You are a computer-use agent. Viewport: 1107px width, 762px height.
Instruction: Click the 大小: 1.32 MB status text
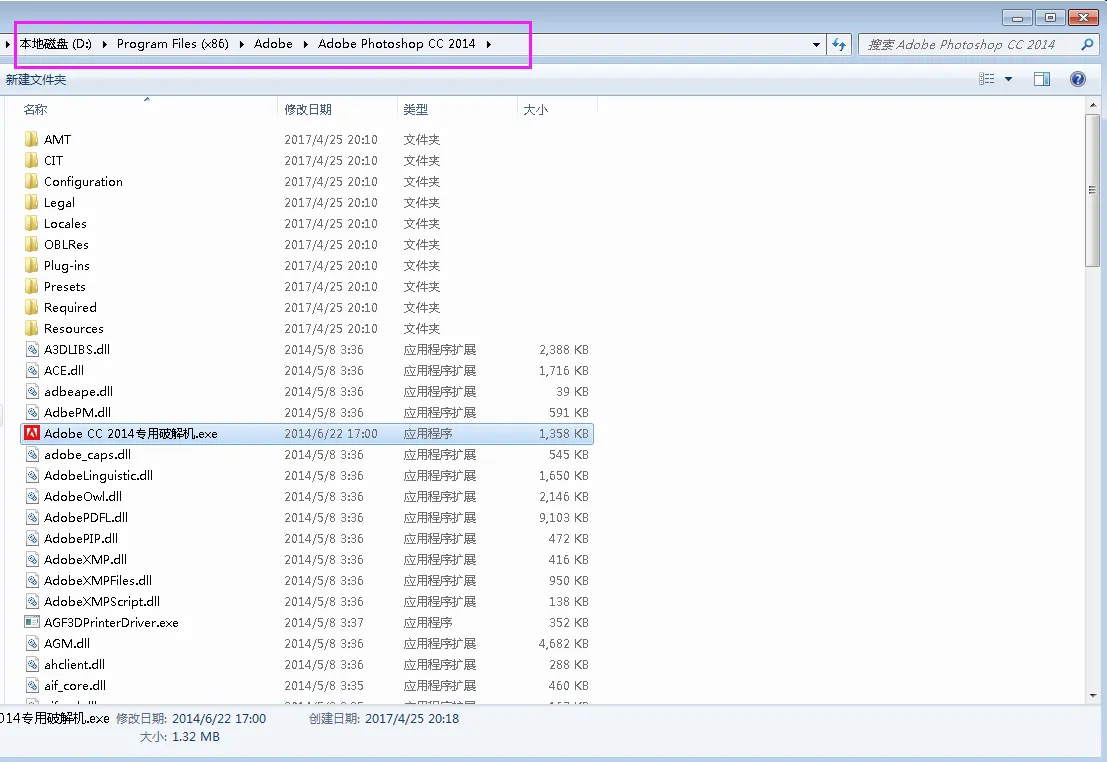[179, 737]
